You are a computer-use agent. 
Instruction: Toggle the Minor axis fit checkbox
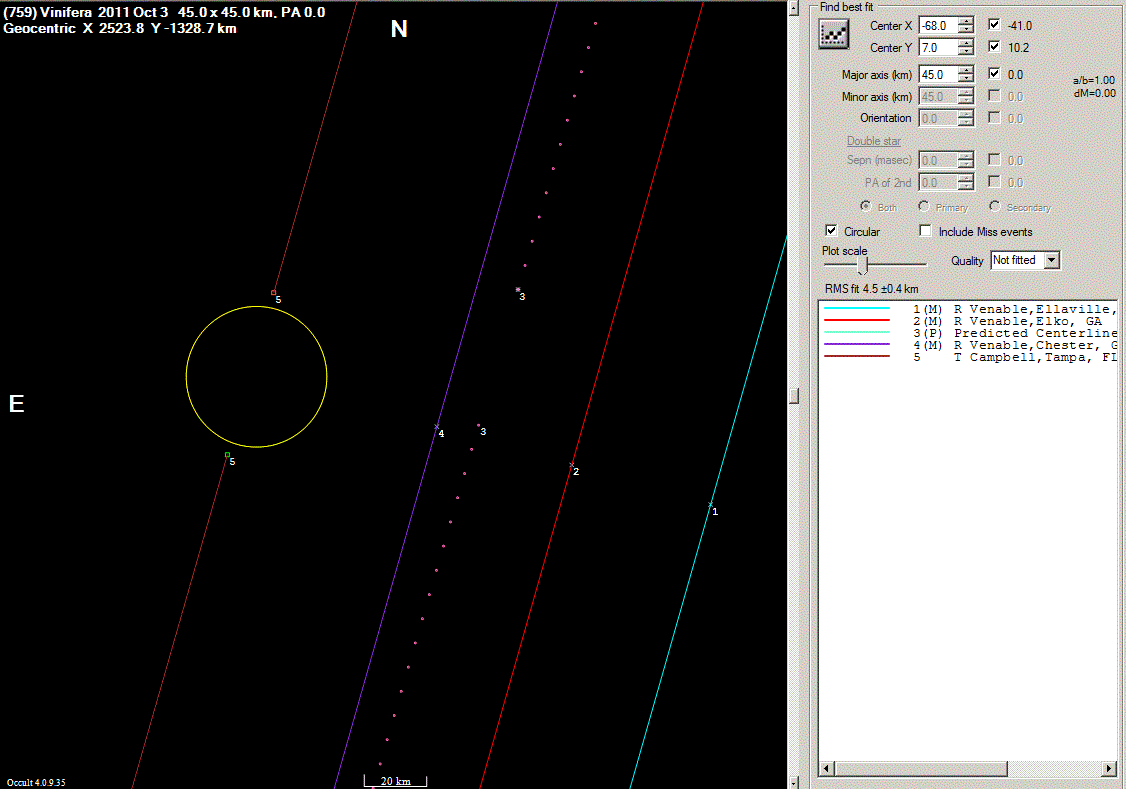pyautogui.click(x=994, y=95)
